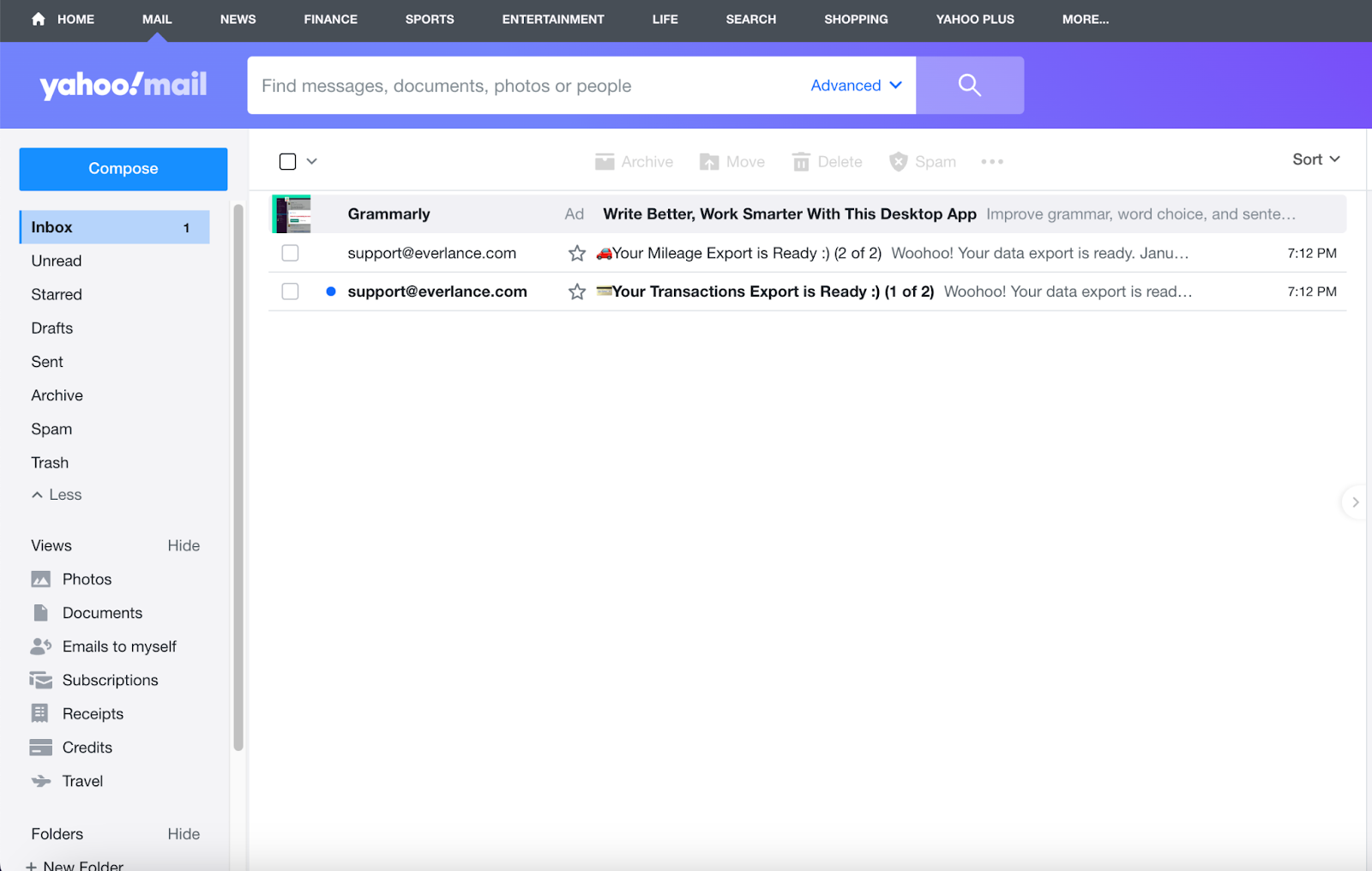The height and width of the screenshot is (871, 1372).
Task: Click the Compose button
Action: pyautogui.click(x=123, y=169)
